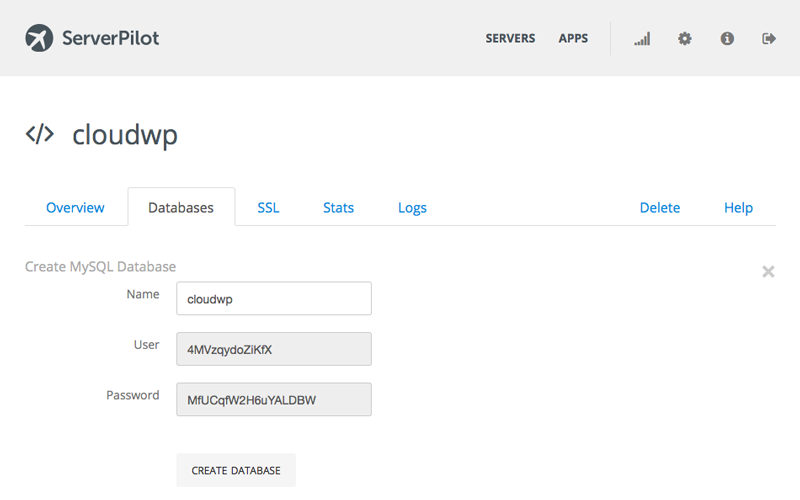Go to SERVERS in top navigation
Screen dimensions: 800x500
[x=510, y=39]
